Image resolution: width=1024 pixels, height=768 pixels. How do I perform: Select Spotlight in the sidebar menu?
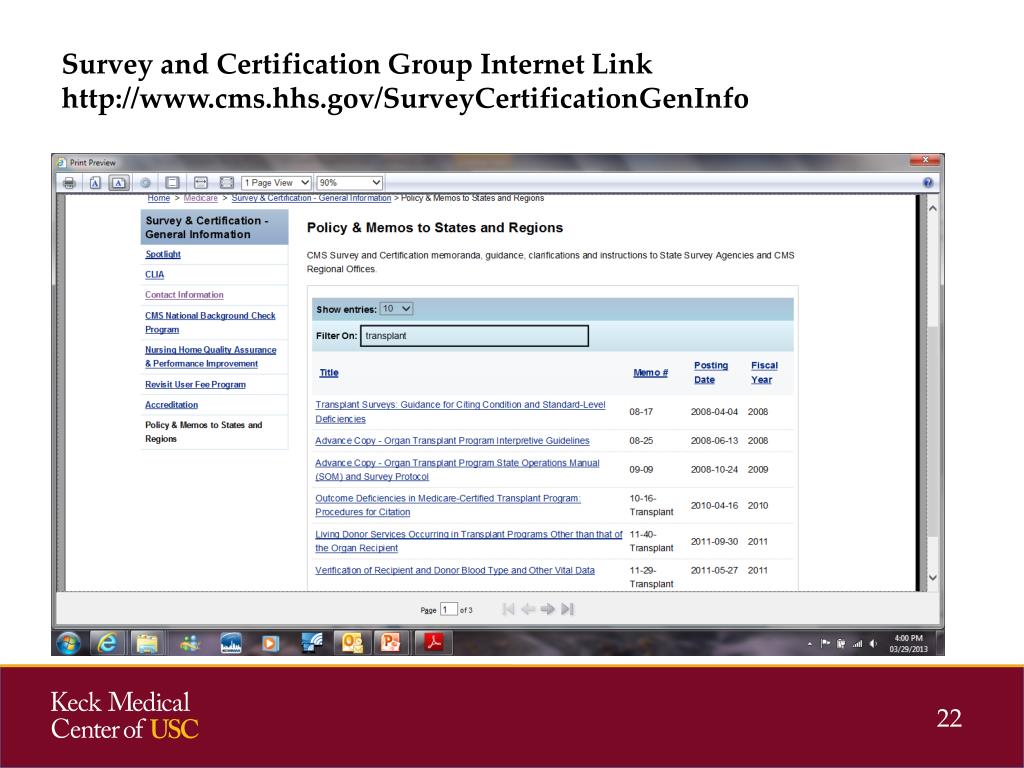pyautogui.click(x=163, y=254)
